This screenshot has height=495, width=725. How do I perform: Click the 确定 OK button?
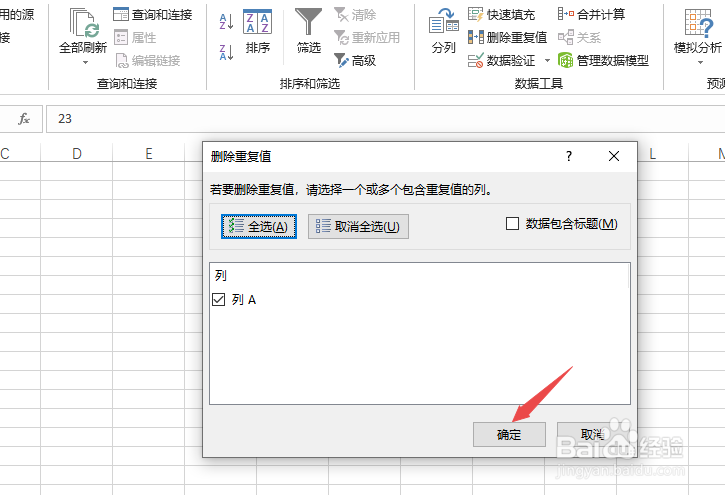509,434
